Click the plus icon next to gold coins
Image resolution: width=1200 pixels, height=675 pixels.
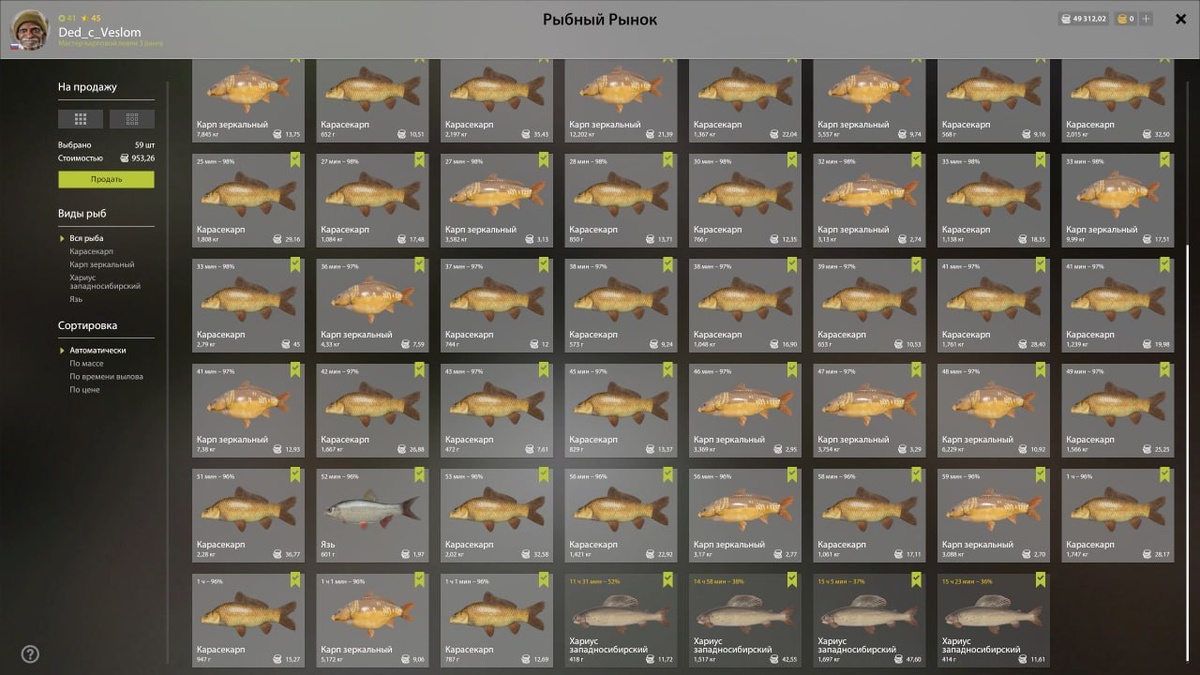1146,19
